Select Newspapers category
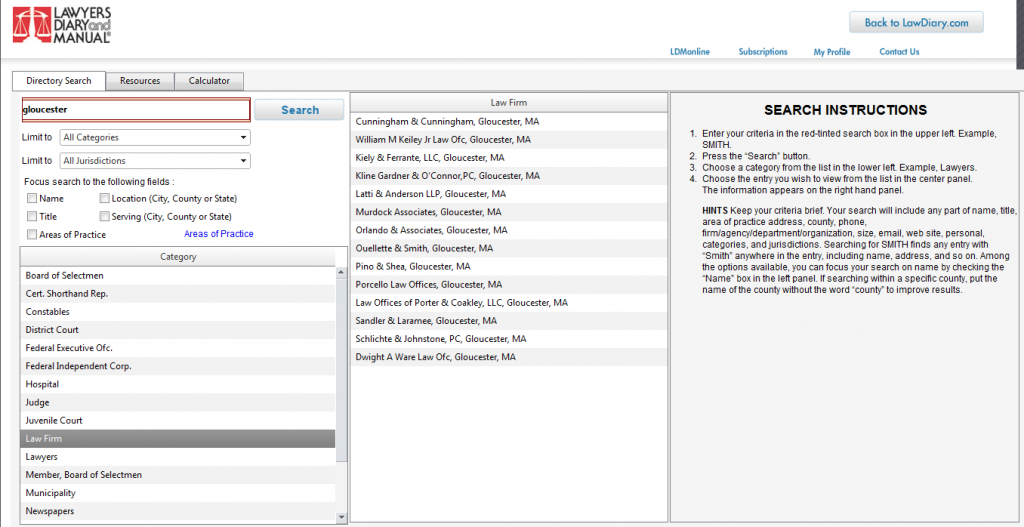 click(x=178, y=511)
